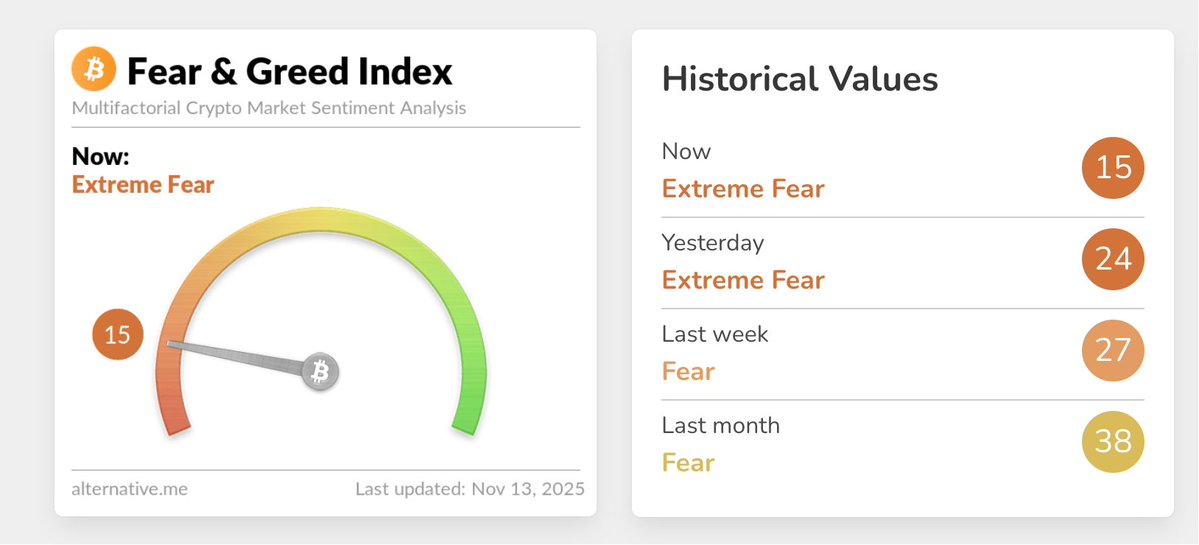Click the Multifactorial Crypto Market Sentiment subtitle
Screen dimensions: 1199x545
click(x=269, y=108)
